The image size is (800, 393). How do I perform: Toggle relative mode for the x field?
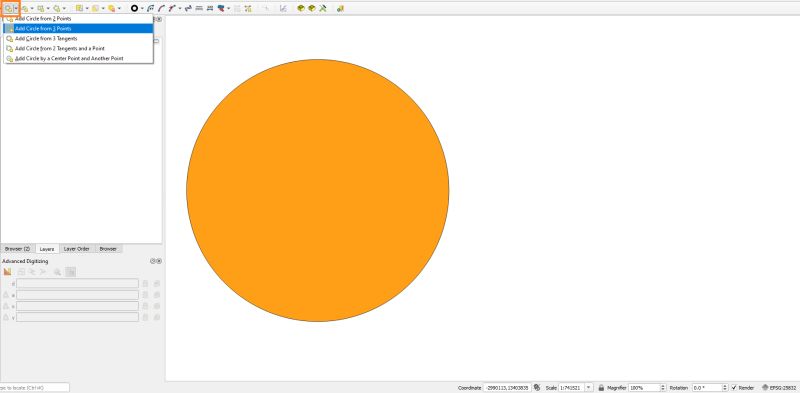6,306
